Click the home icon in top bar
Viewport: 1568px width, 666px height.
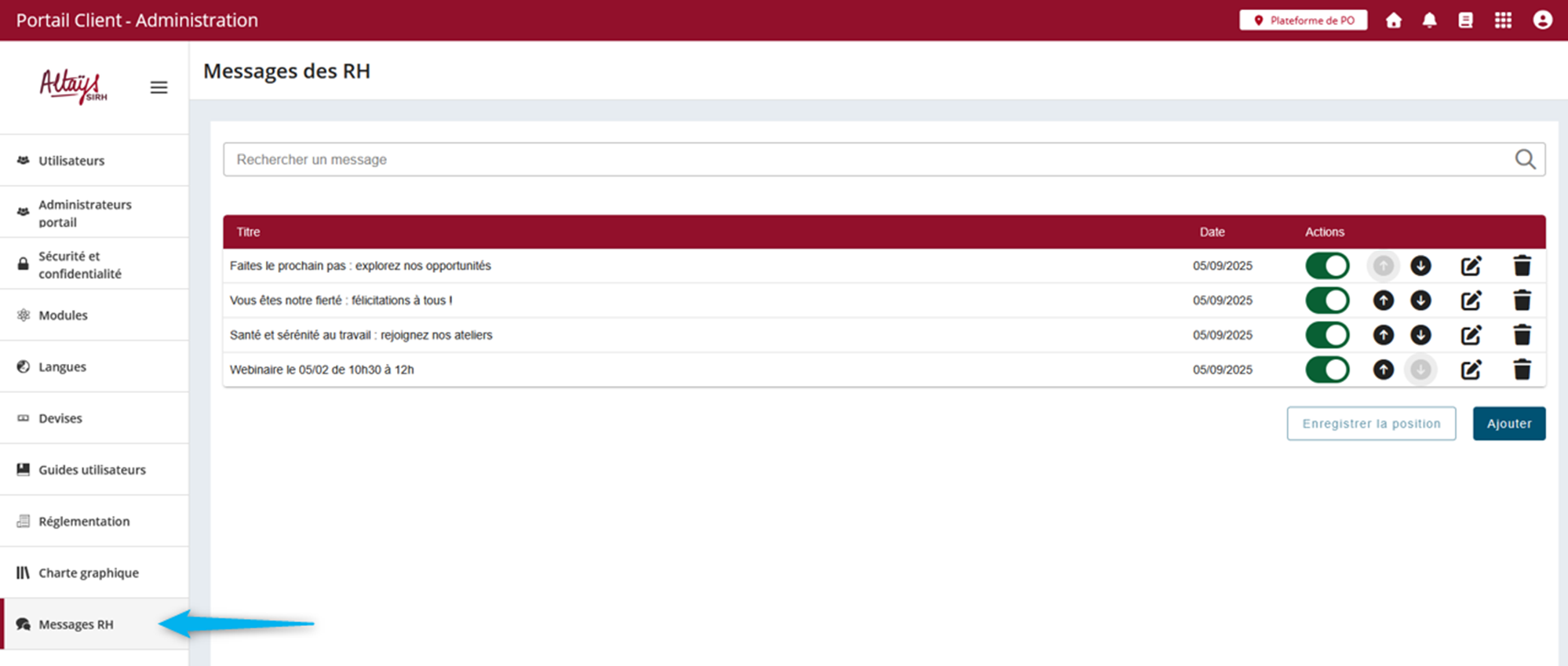(1393, 20)
